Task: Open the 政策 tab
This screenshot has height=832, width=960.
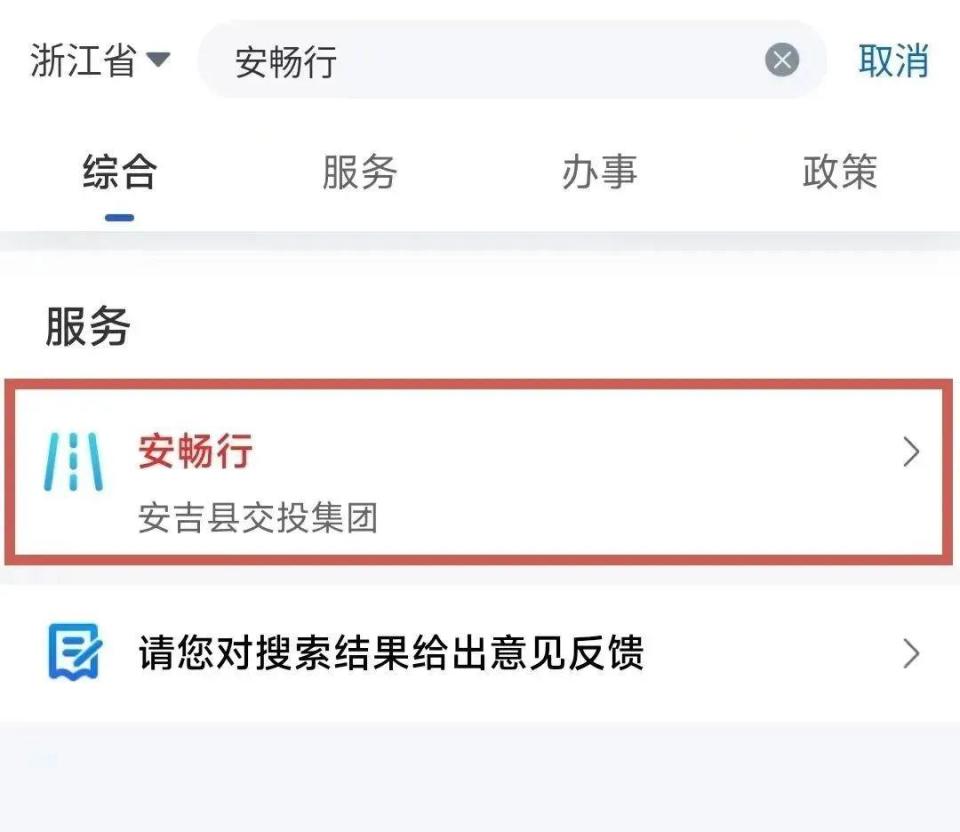Action: point(841,172)
